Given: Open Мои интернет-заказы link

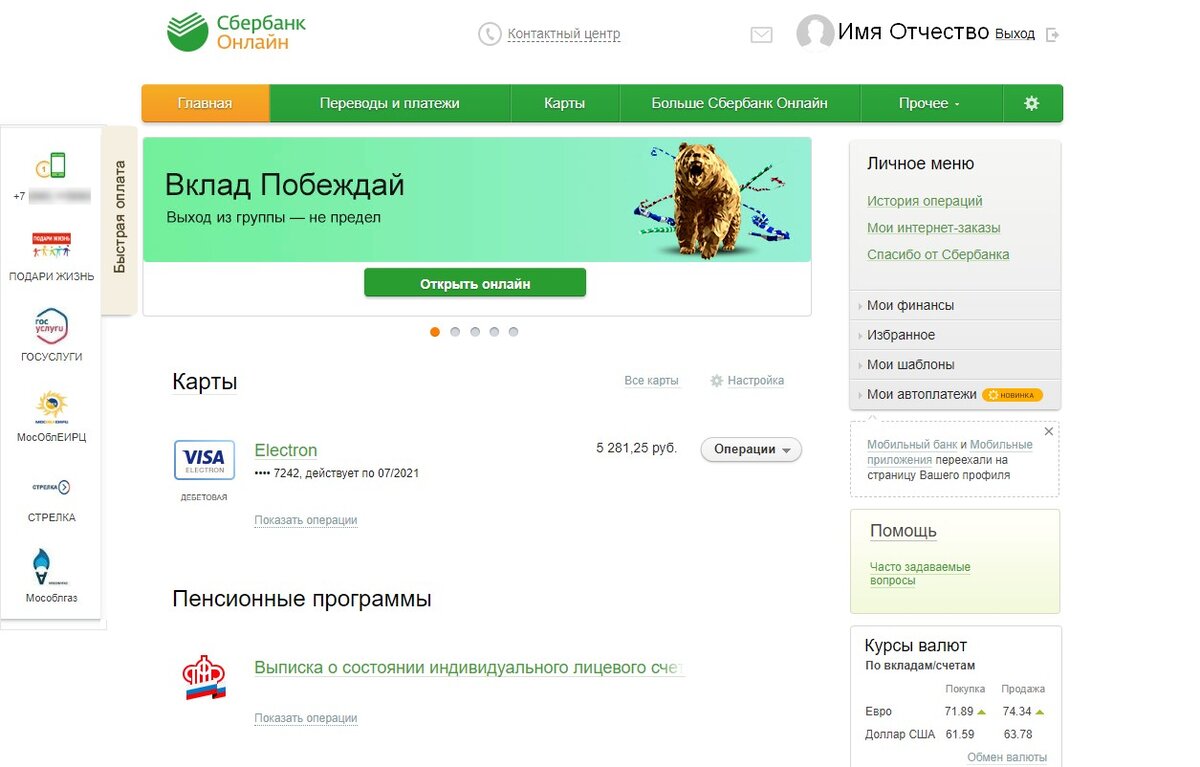Looking at the screenshot, I should (x=934, y=228).
